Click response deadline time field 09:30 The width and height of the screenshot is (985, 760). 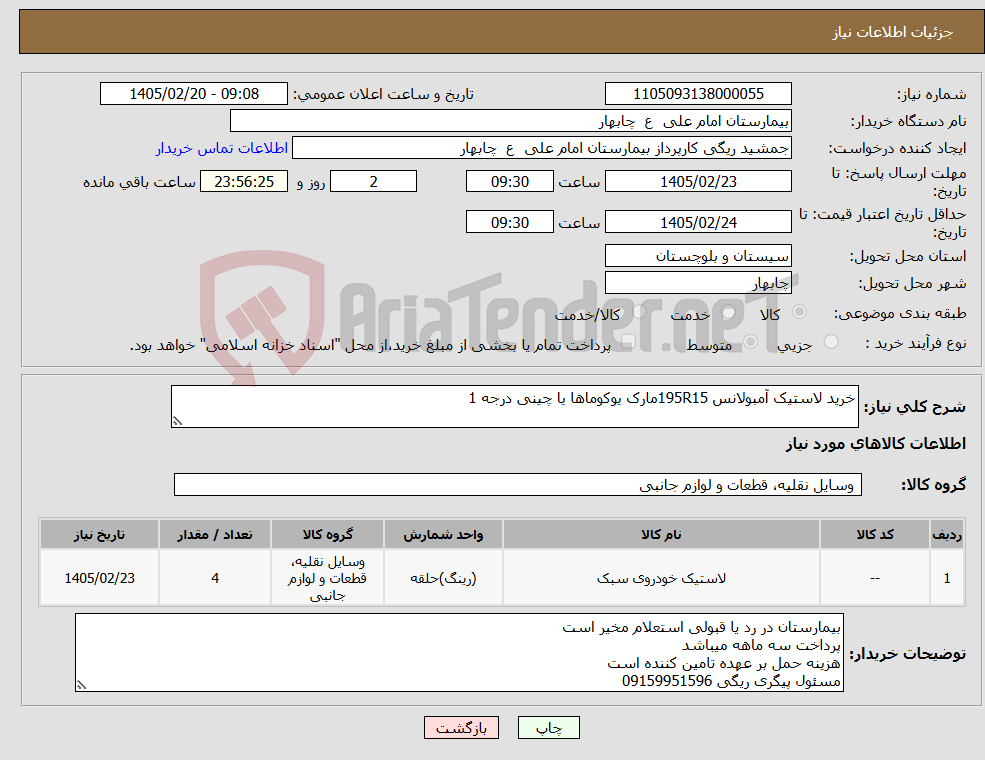(x=509, y=182)
